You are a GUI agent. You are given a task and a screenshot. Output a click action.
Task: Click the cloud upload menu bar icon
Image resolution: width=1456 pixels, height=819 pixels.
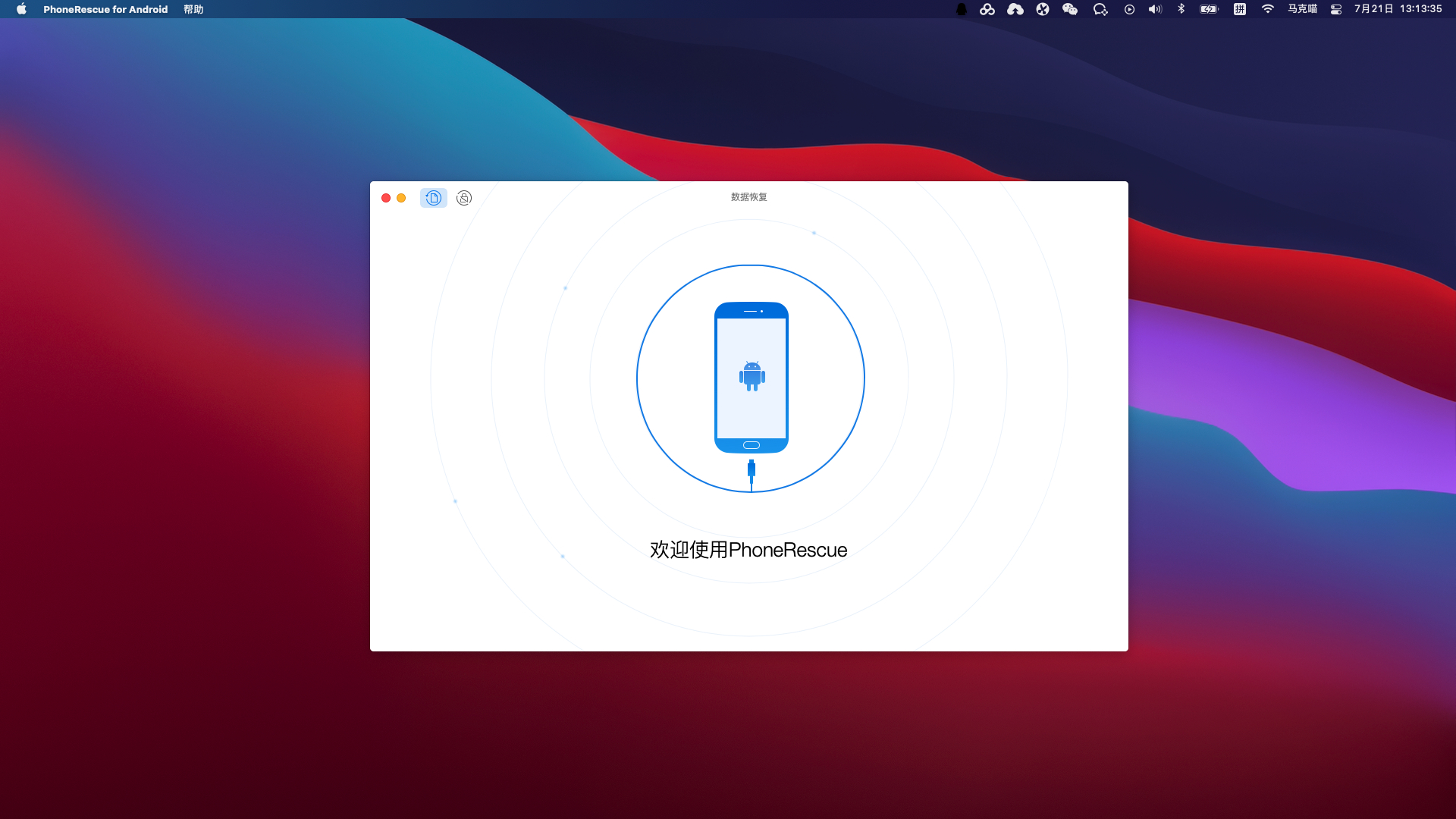click(x=1015, y=9)
